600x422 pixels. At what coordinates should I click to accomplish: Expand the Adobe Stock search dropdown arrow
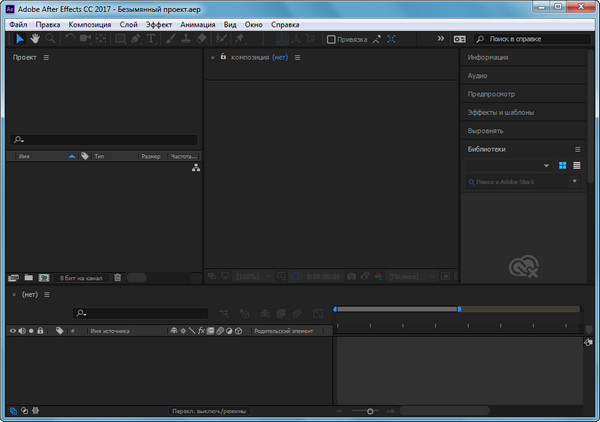575,182
